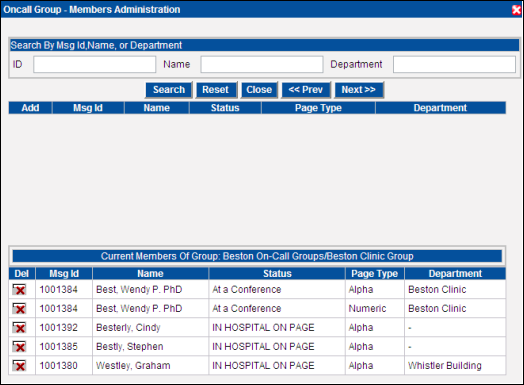Viewport: 524px width, 385px height.
Task: Click the Msg Id header in search results
Action: click(88, 108)
